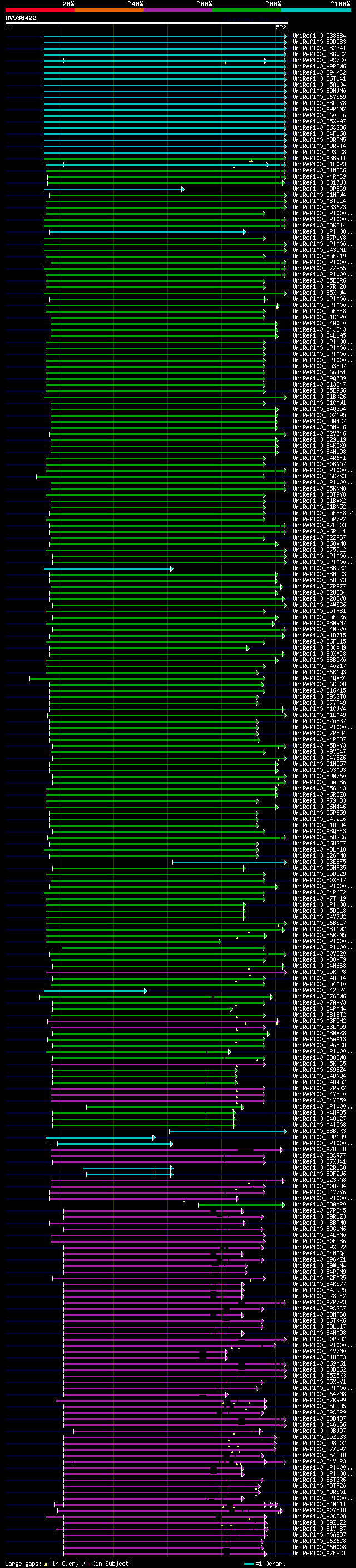Click the short cyan alignment bar for UniRef100_A9P8G9
356x1568 pixels.
pyautogui.click(x=114, y=189)
